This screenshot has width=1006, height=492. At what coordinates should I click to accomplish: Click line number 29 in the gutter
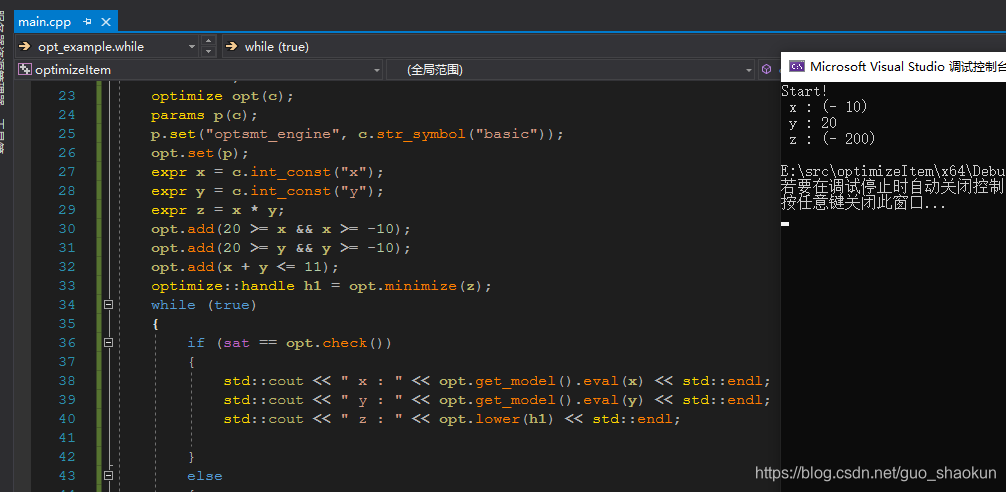click(67, 210)
